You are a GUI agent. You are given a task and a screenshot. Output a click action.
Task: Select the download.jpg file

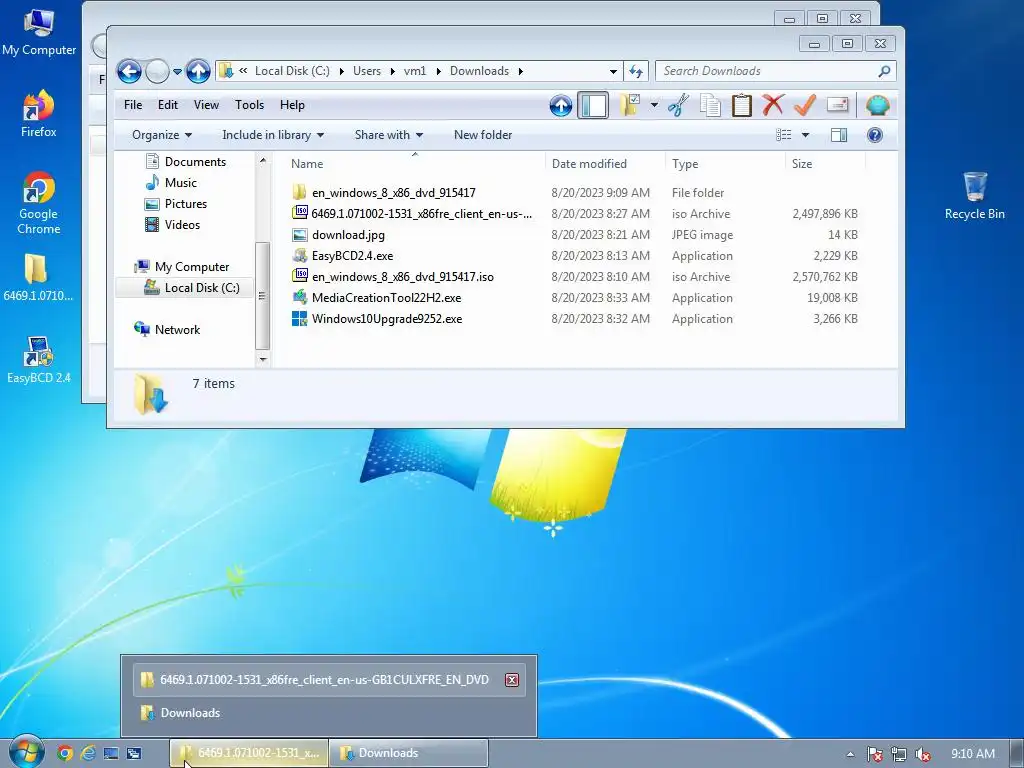[x=338, y=234]
